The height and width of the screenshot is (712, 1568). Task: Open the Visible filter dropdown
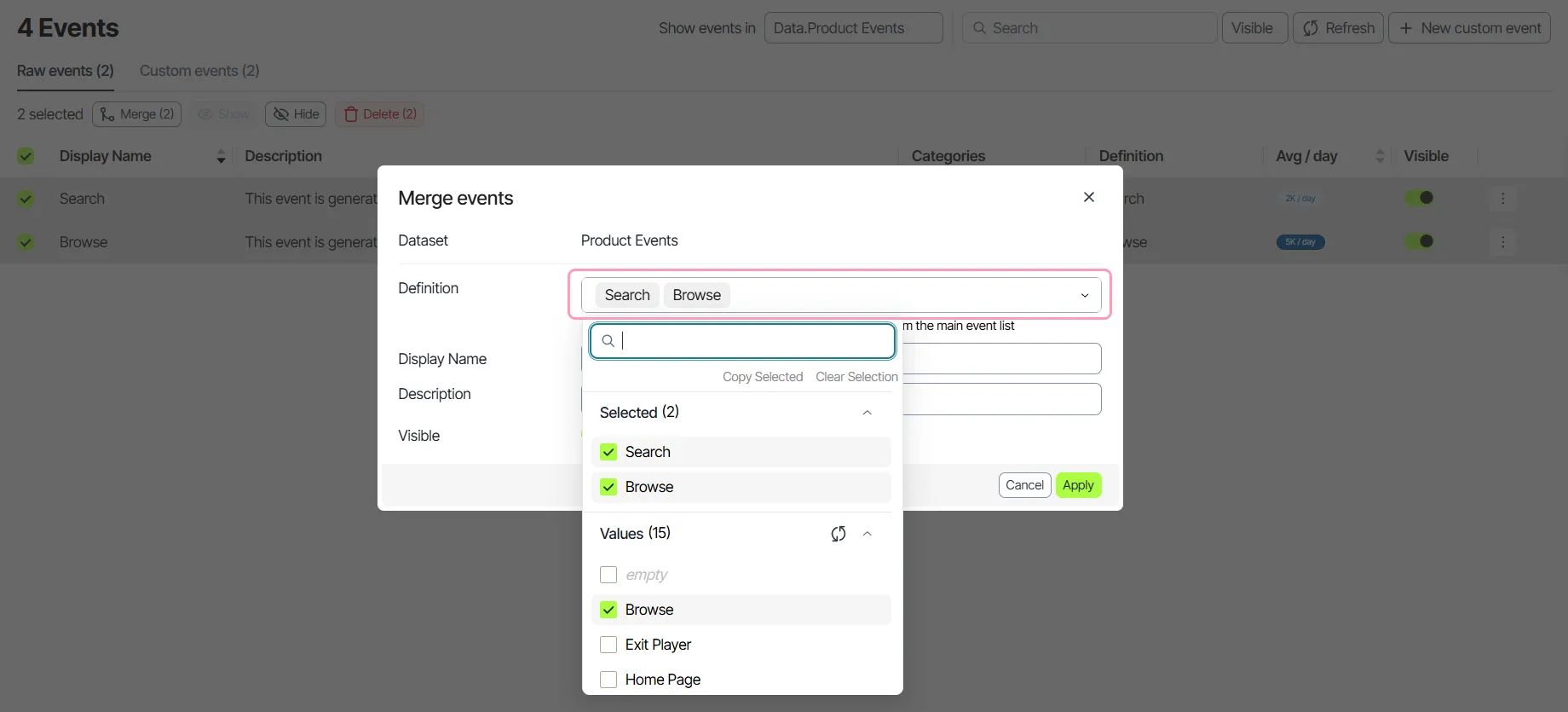pos(1254,28)
